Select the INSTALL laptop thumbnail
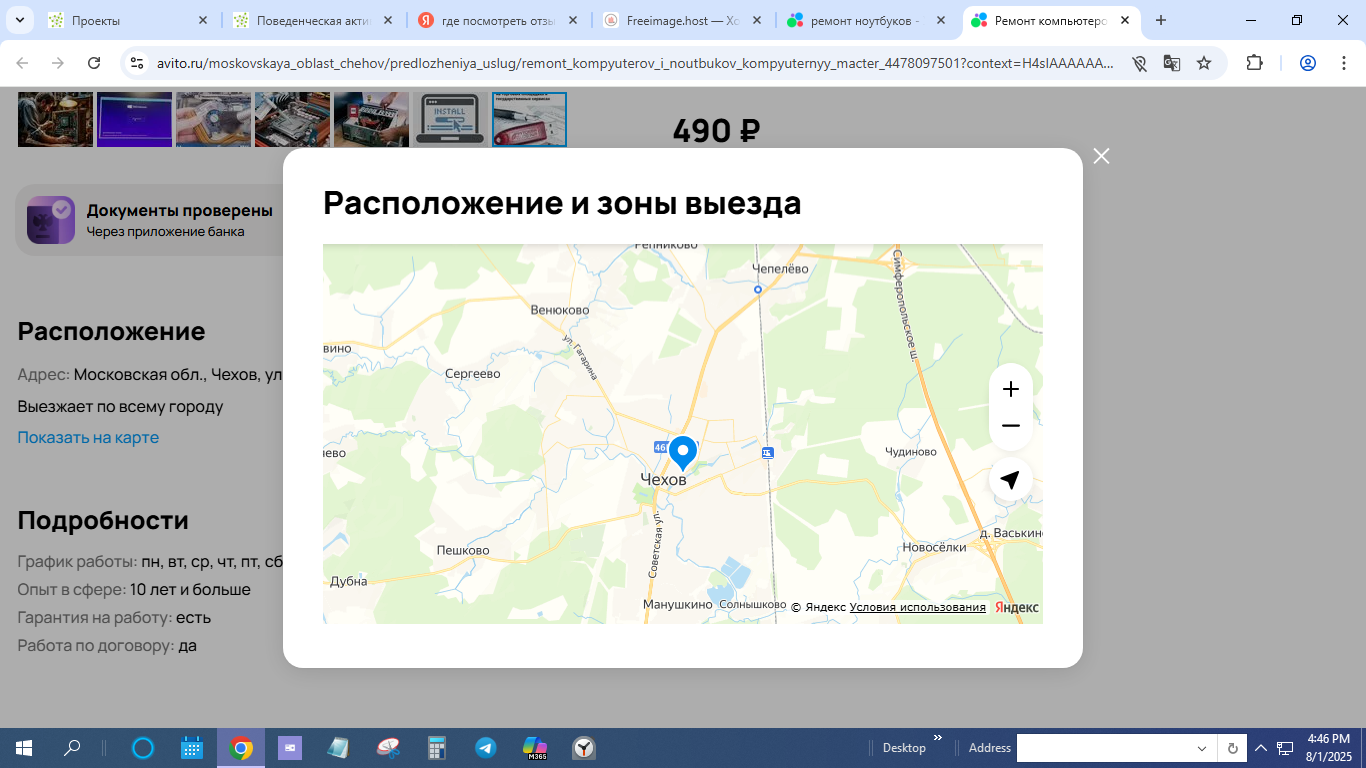 [x=450, y=119]
